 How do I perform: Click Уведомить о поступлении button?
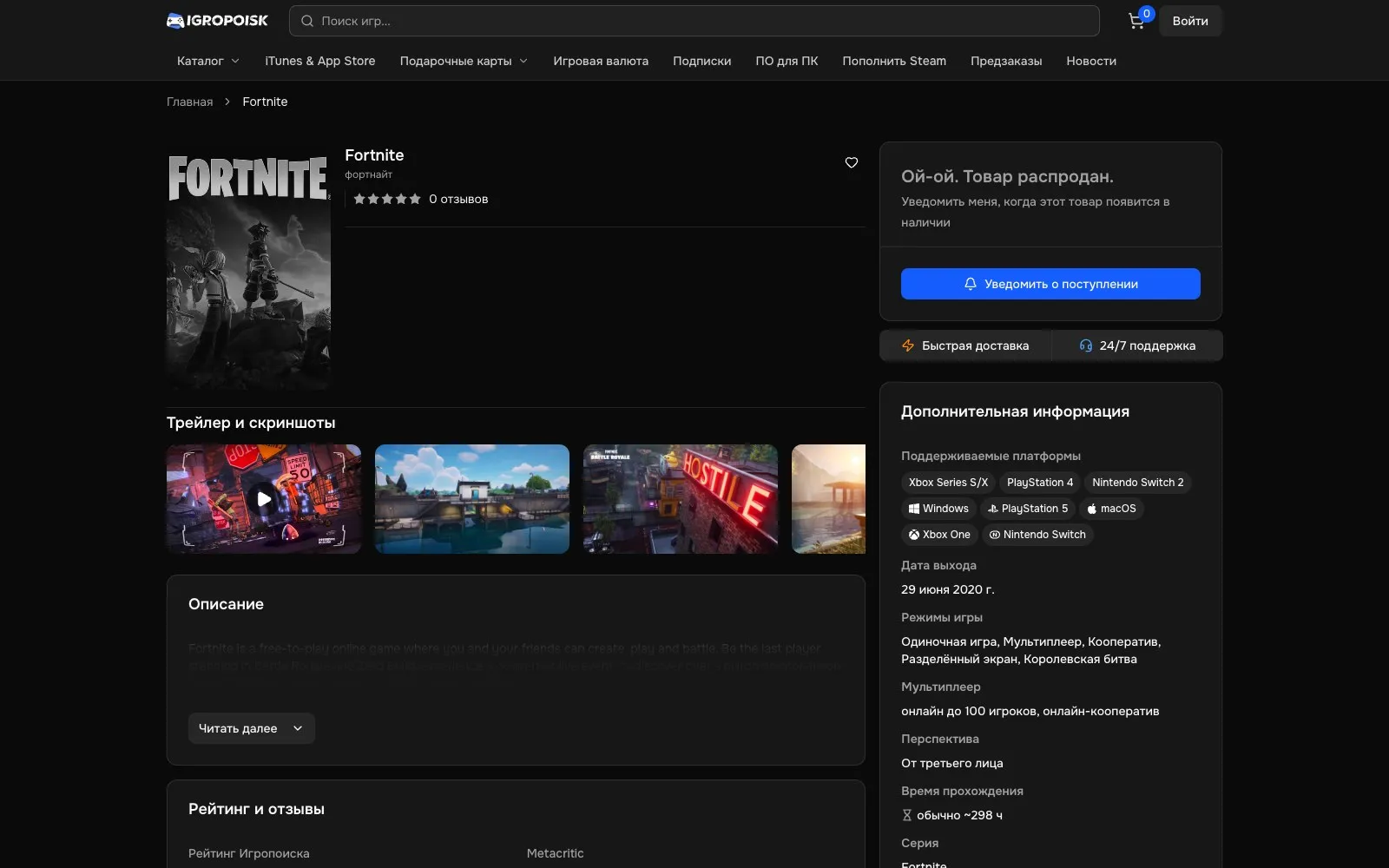tap(1050, 284)
